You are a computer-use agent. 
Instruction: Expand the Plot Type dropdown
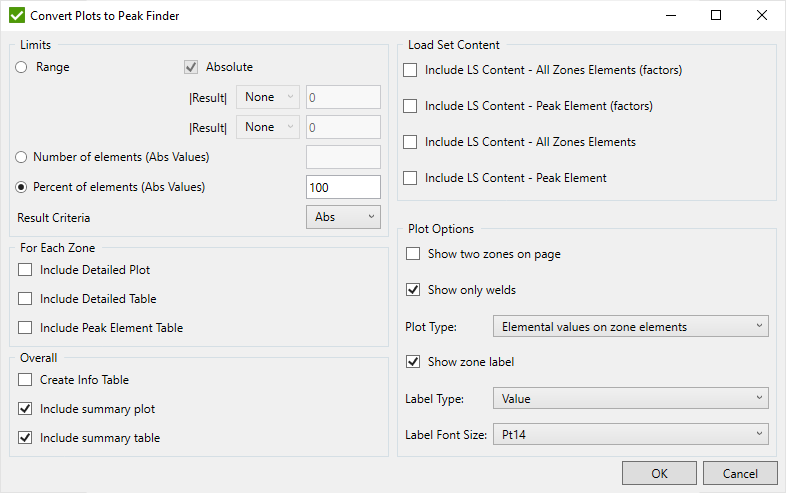630,326
